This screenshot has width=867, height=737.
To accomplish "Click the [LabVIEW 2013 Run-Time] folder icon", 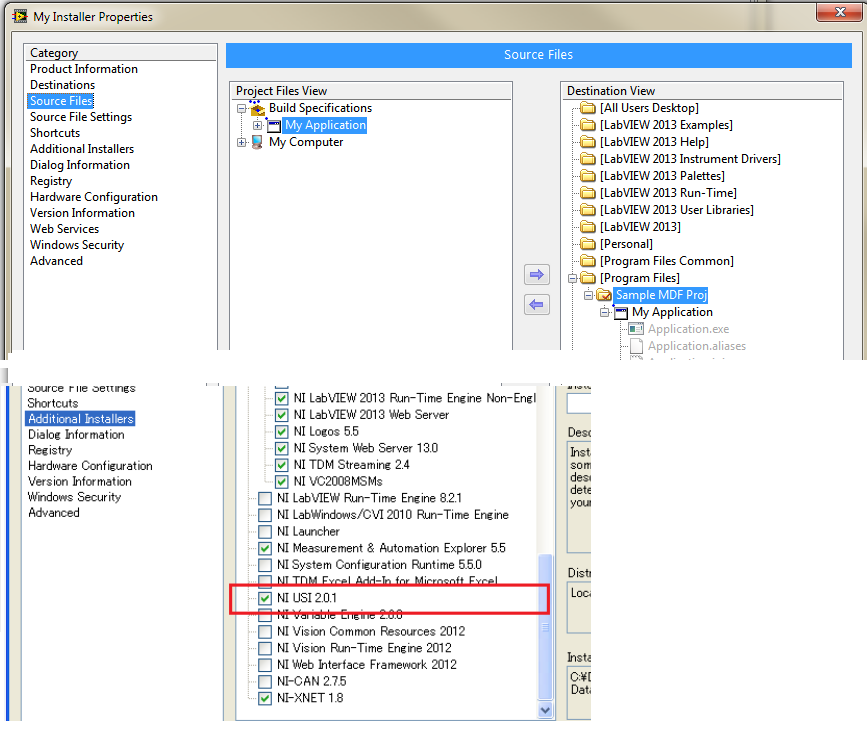I will click(x=588, y=193).
